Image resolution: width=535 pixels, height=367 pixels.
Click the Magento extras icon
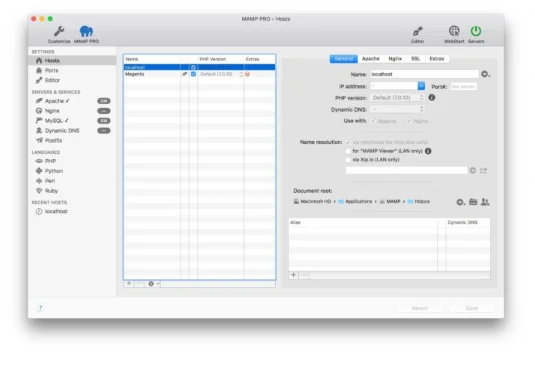[248, 74]
